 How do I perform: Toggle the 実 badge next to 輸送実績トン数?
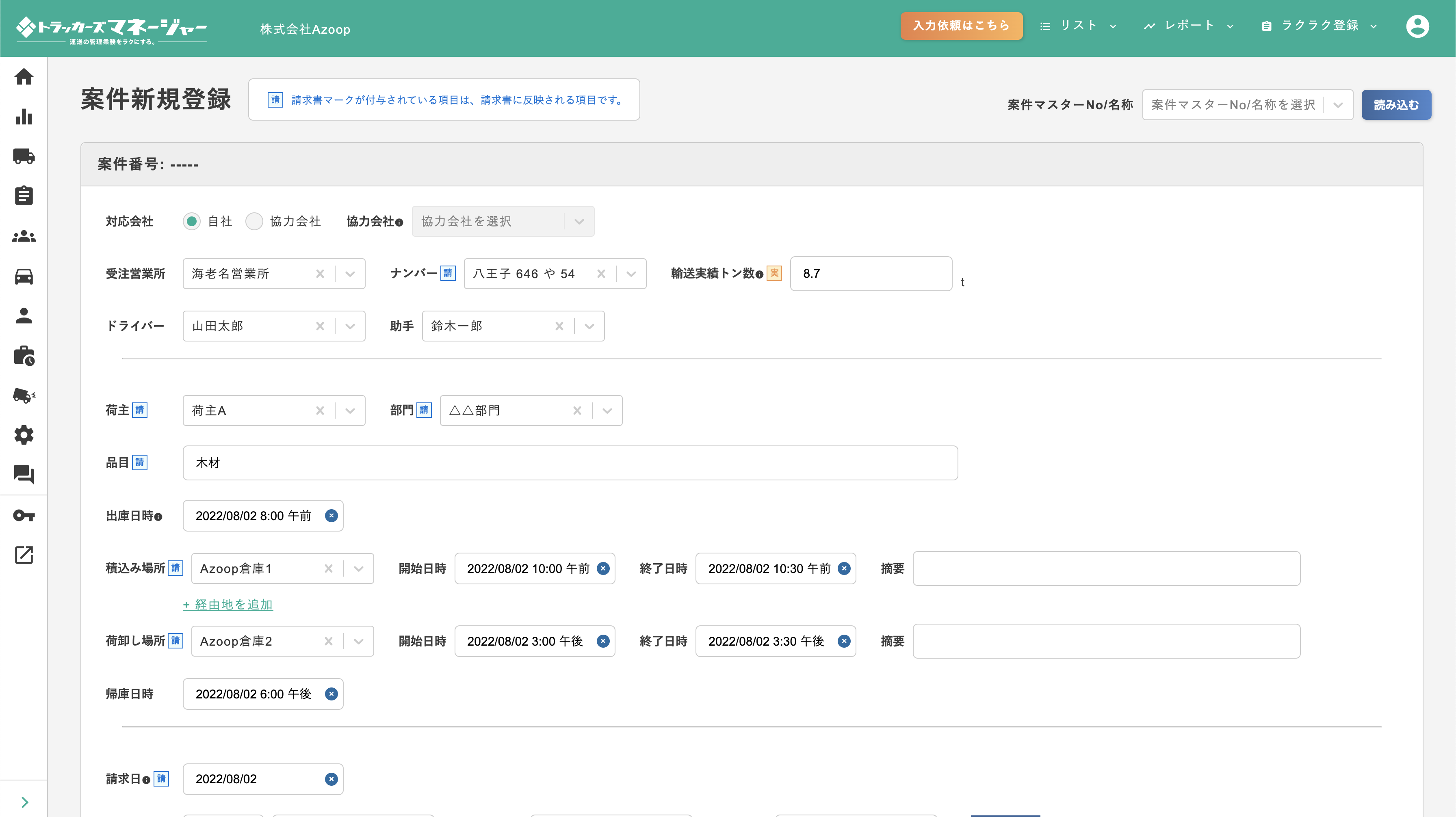(x=773, y=273)
